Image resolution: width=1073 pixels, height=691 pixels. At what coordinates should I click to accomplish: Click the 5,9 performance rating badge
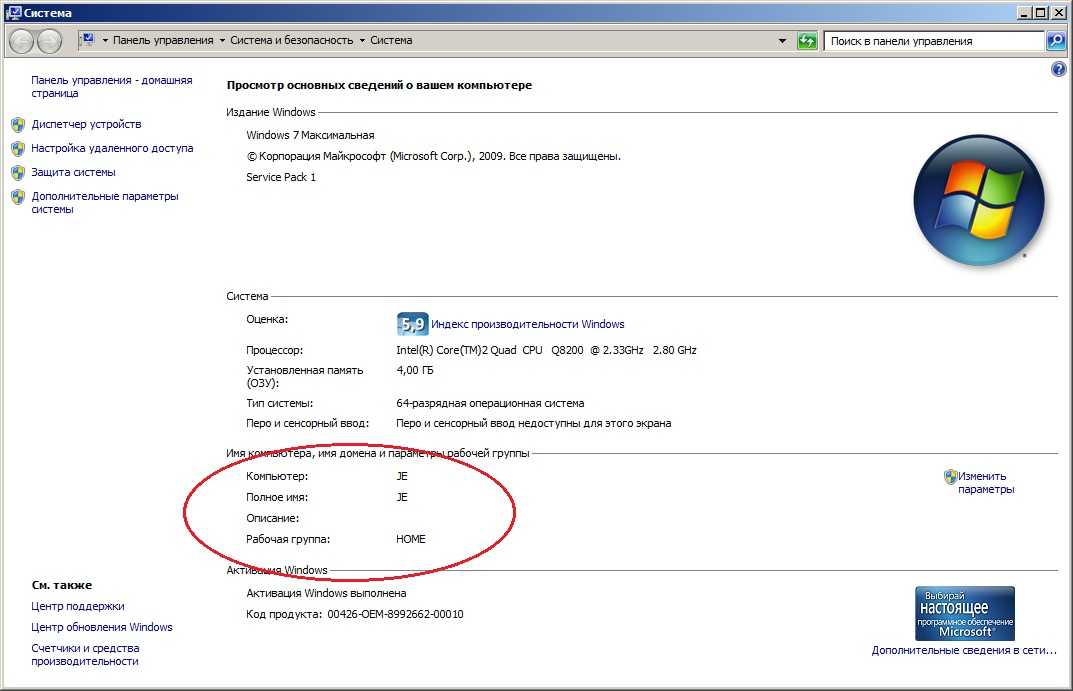click(x=412, y=324)
